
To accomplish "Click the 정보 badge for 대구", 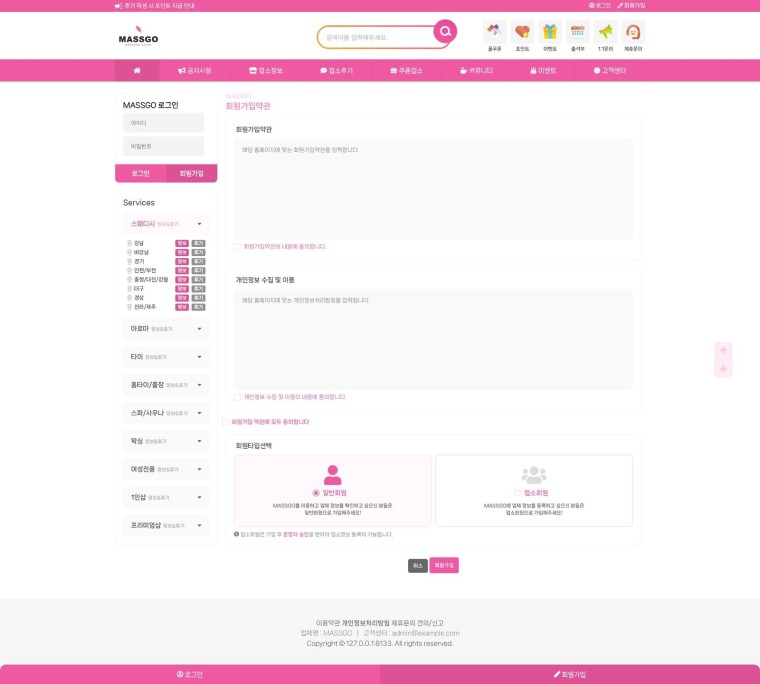I will coord(182,289).
